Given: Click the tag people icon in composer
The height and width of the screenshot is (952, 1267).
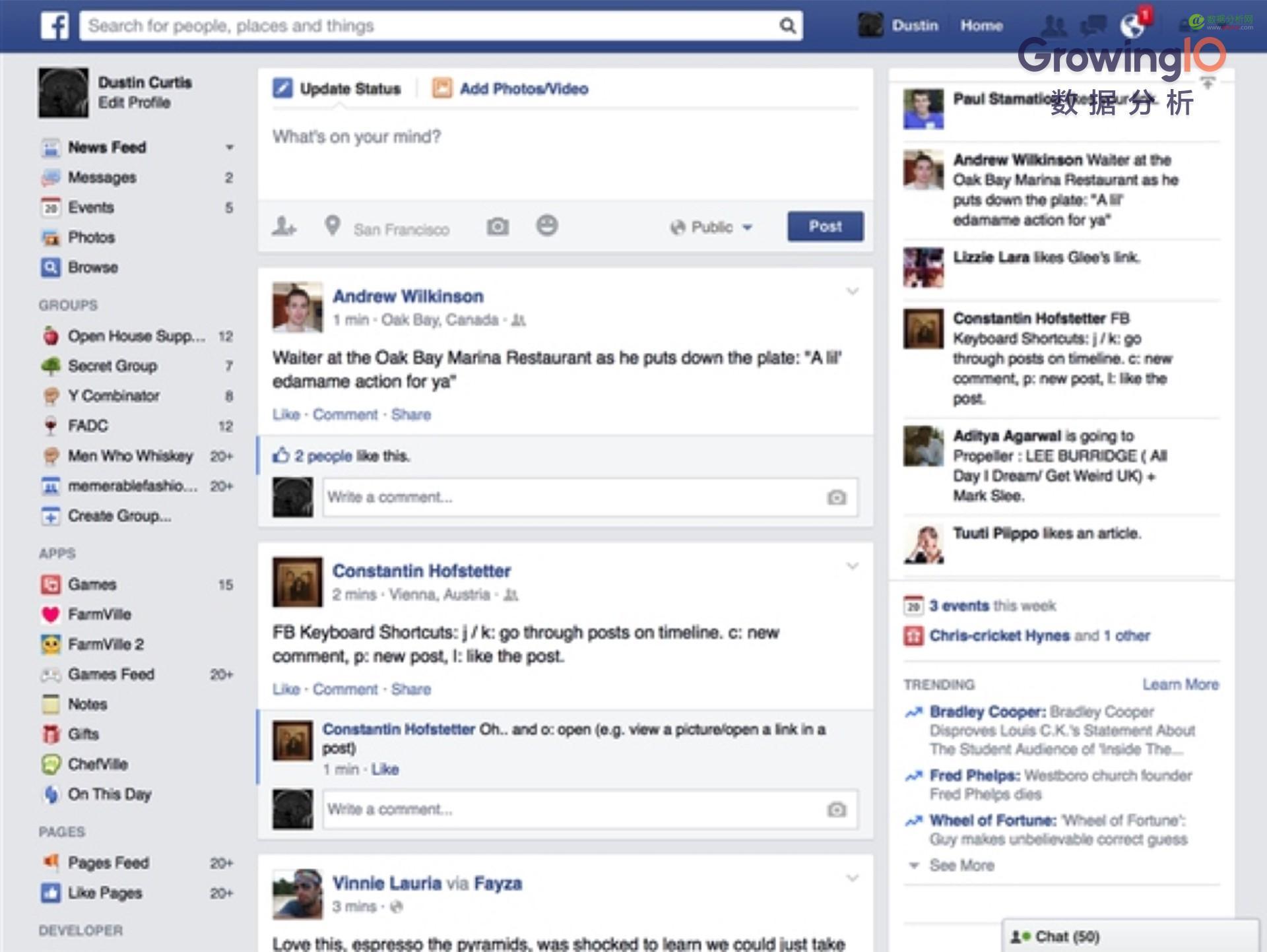Looking at the screenshot, I should click(x=284, y=227).
